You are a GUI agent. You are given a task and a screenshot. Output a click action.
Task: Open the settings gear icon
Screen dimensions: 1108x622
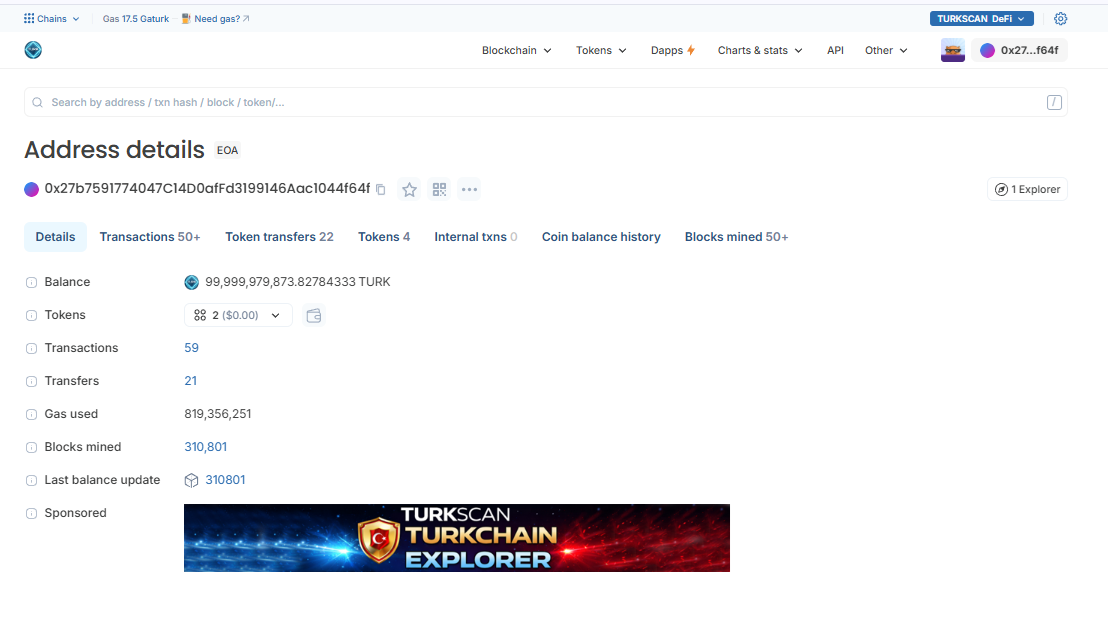coord(1061,19)
